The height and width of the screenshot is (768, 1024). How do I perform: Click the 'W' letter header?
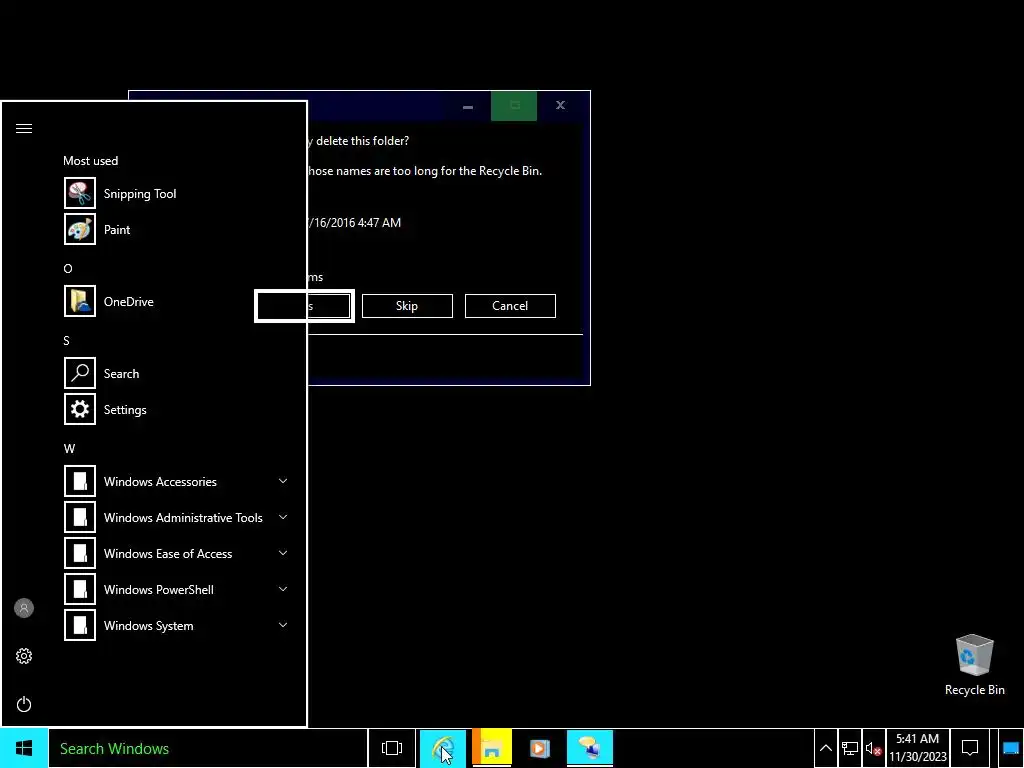point(69,449)
